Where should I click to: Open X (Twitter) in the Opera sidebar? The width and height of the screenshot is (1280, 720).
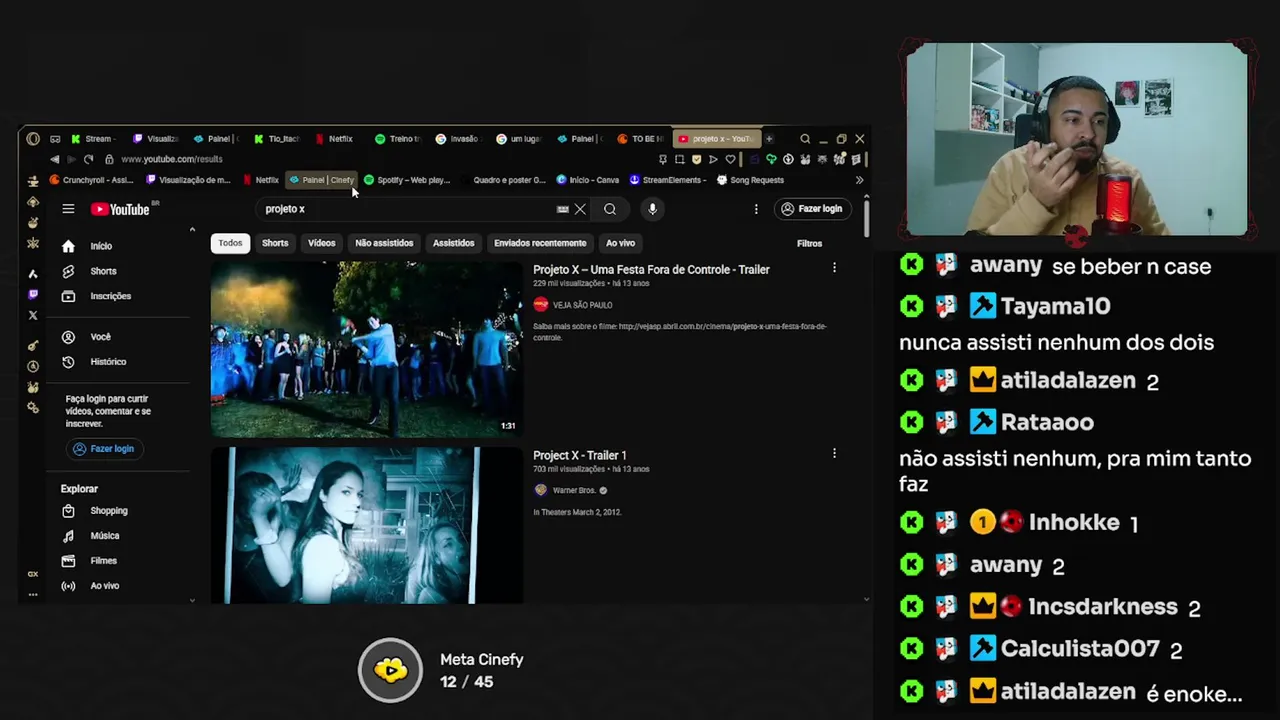point(33,315)
